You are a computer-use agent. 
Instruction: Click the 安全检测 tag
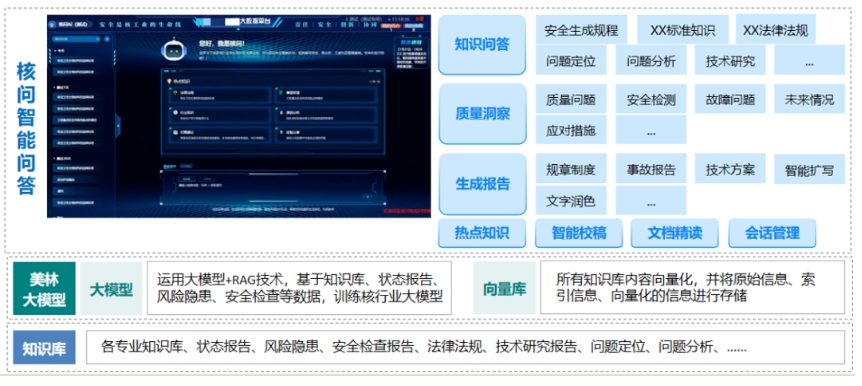651,99
